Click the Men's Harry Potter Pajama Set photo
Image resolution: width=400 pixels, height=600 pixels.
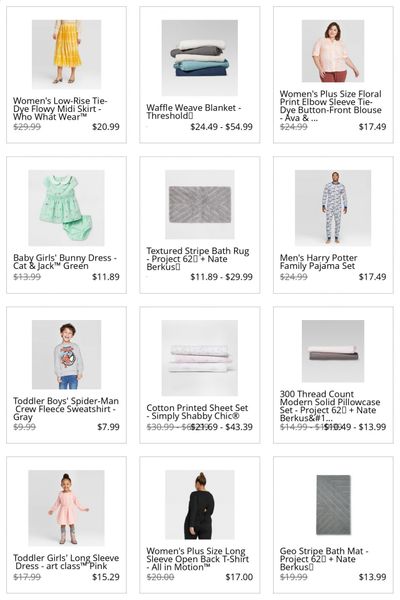pyautogui.click(x=333, y=208)
